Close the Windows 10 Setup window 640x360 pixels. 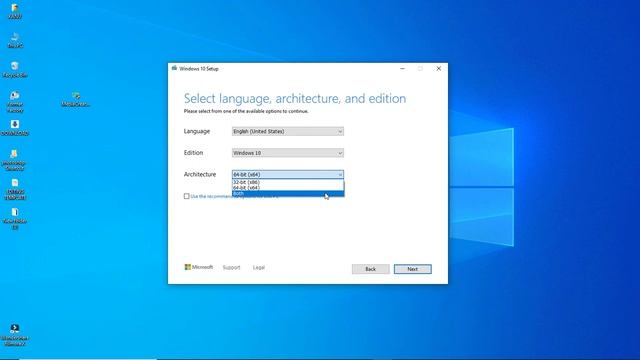coord(439,69)
